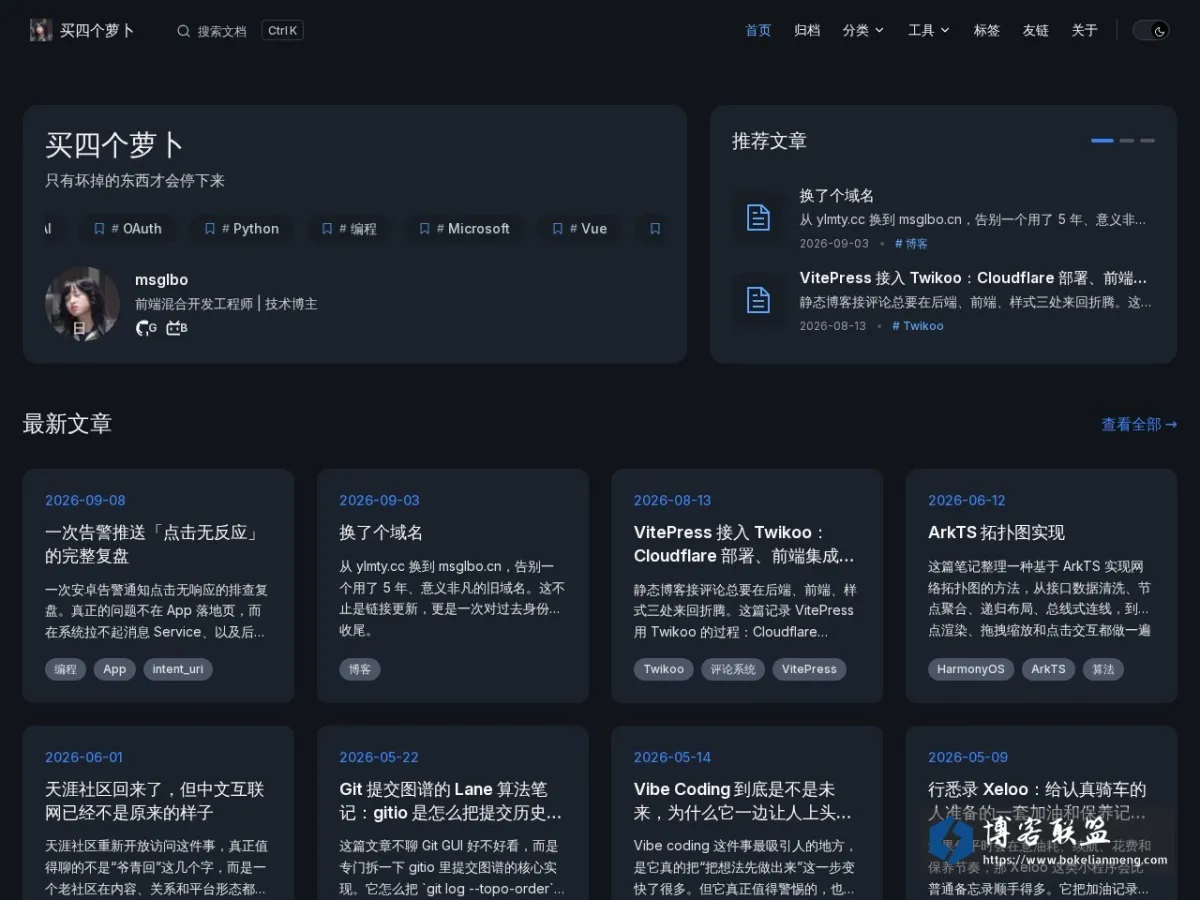
Task: Open 换了个域名 card in 最新文章
Action: [453, 586]
